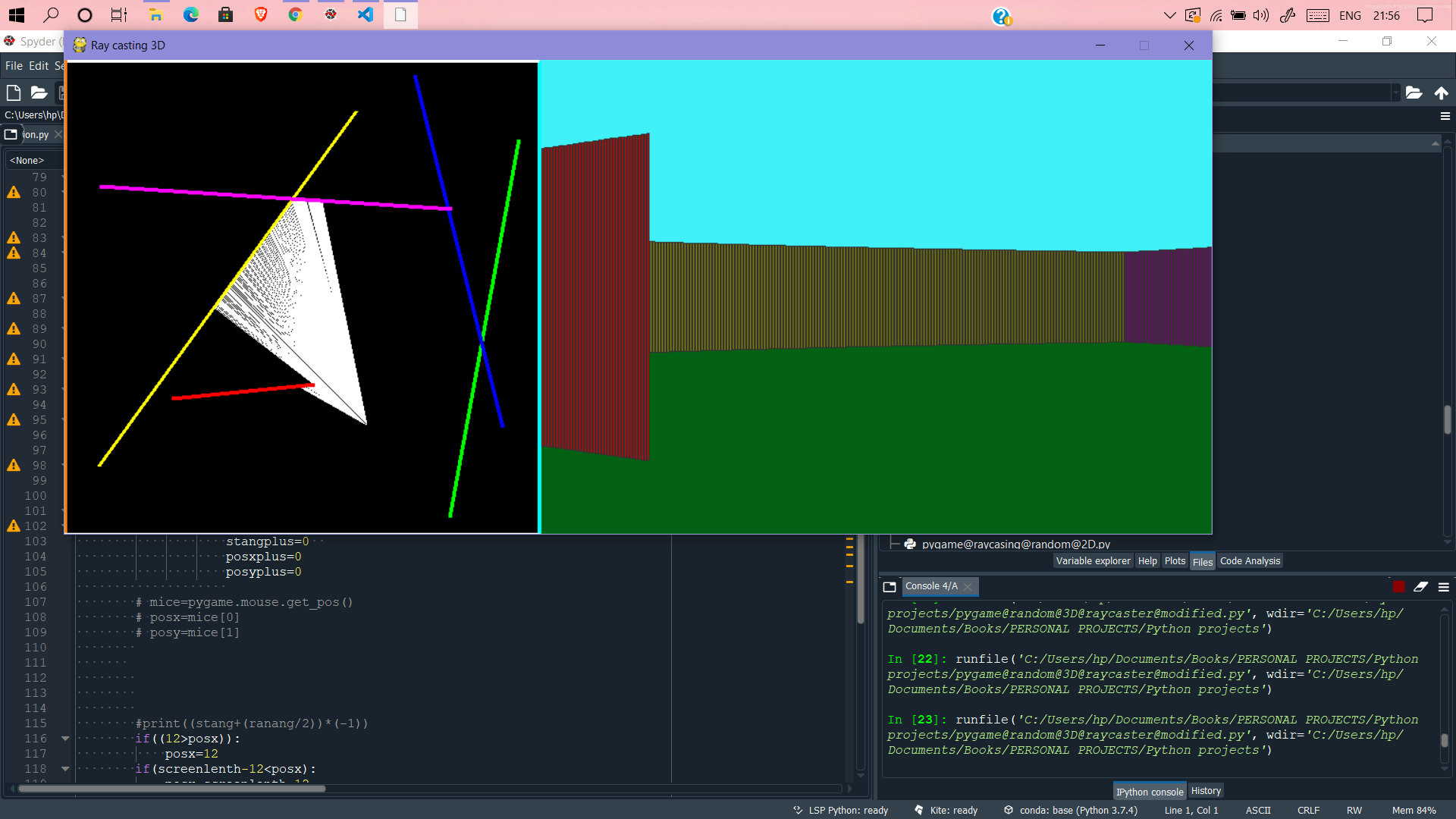
Task: Switch to the Plots tab
Action: [x=1175, y=561]
